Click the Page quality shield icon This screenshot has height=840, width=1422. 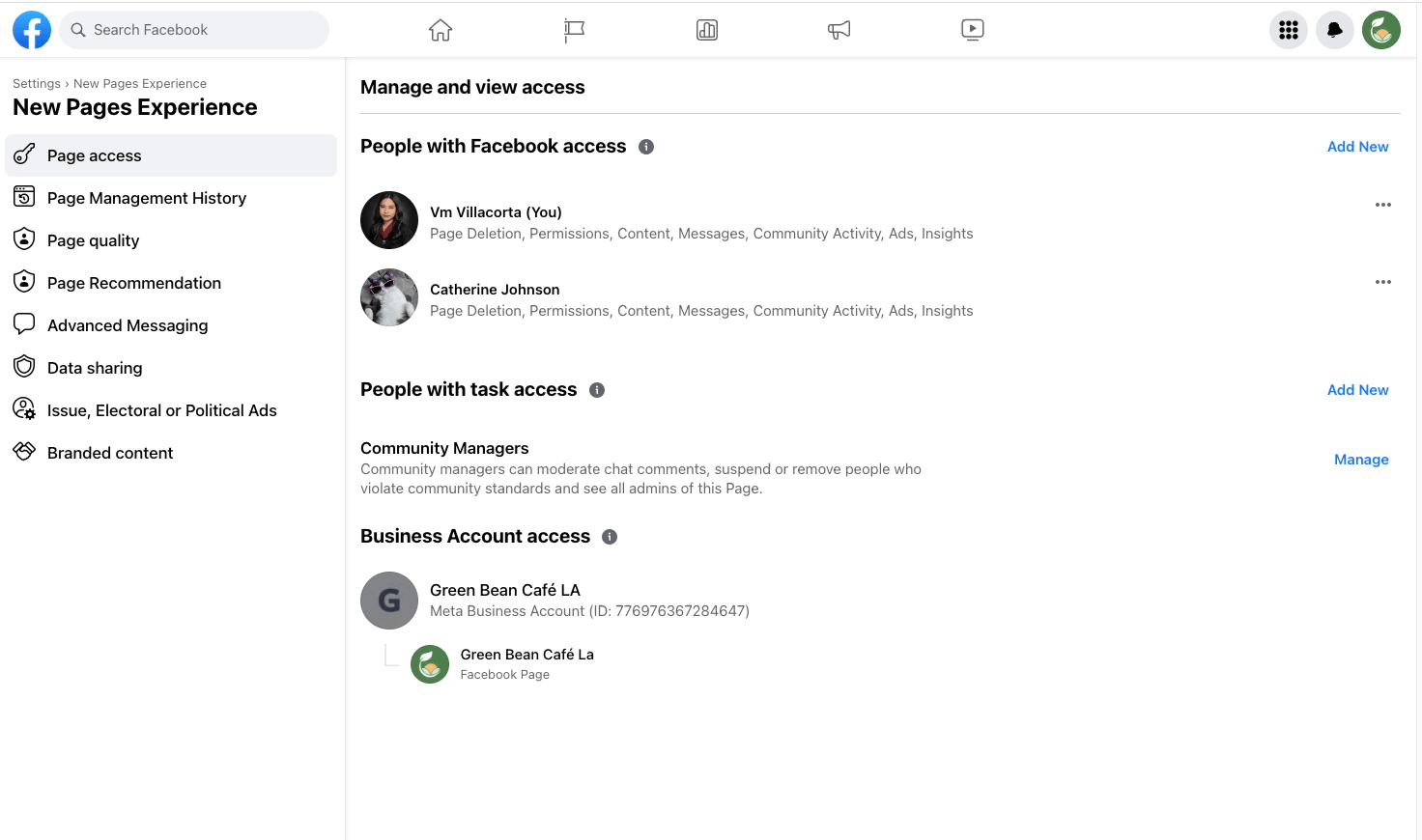[24, 239]
